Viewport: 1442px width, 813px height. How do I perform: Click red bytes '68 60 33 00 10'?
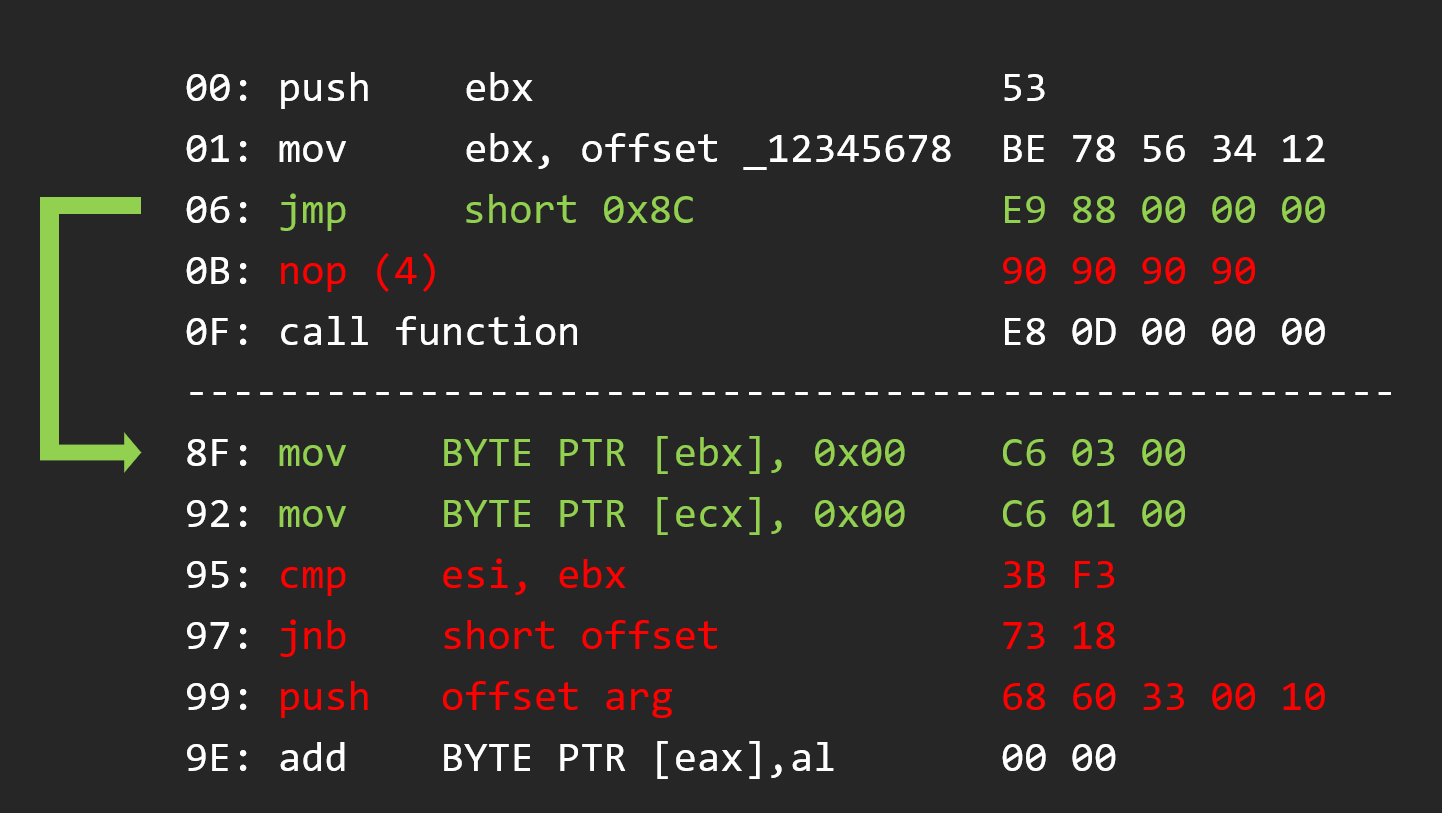[1163, 697]
